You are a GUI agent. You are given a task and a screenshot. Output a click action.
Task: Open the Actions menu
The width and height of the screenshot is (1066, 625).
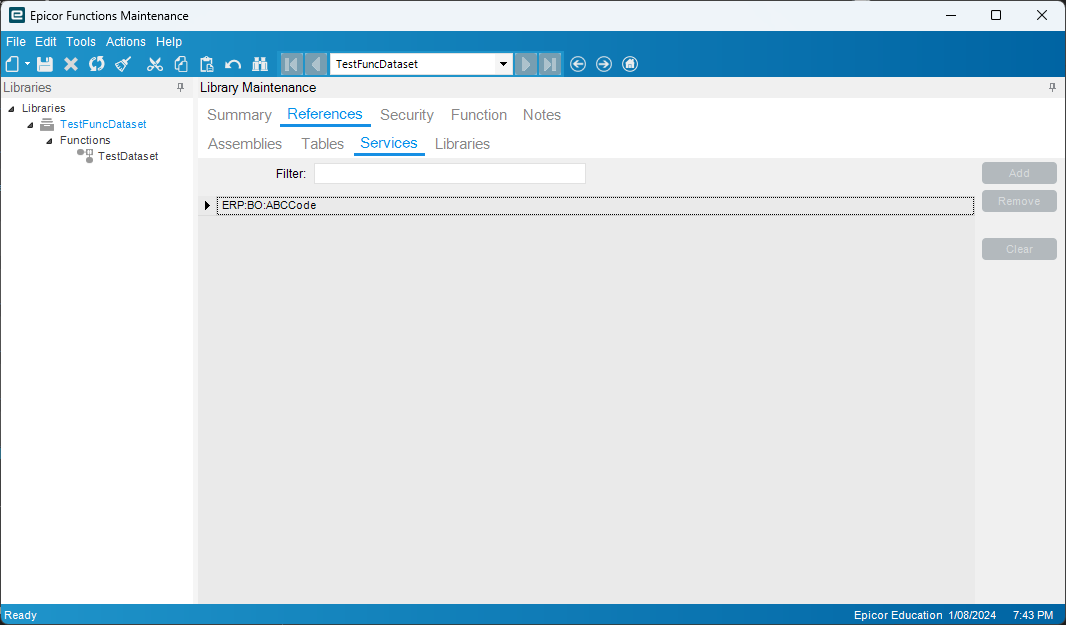[126, 41]
